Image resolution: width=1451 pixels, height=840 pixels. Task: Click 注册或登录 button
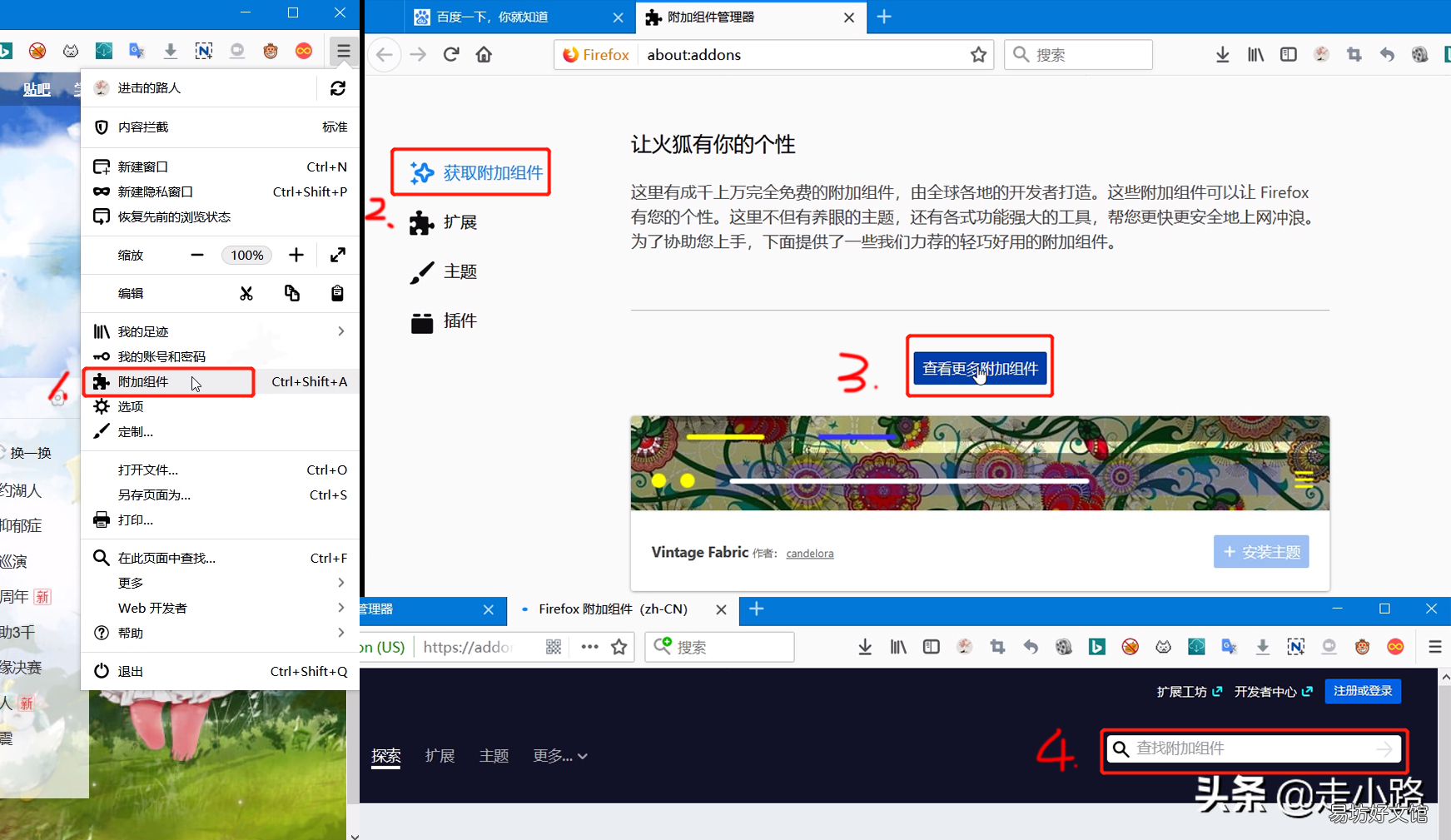coord(1363,691)
